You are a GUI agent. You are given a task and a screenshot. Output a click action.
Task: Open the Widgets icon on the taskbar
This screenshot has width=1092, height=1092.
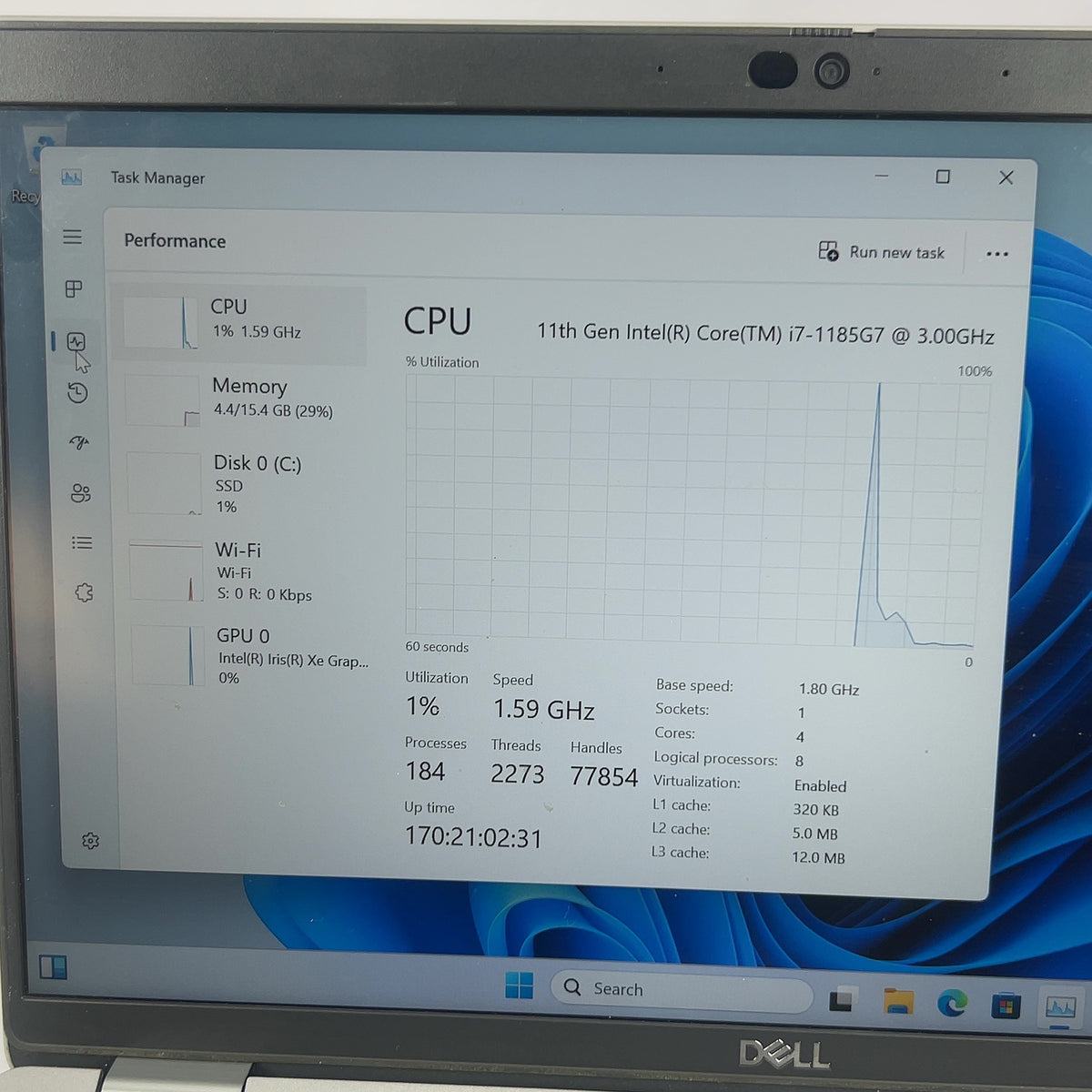[x=53, y=966]
